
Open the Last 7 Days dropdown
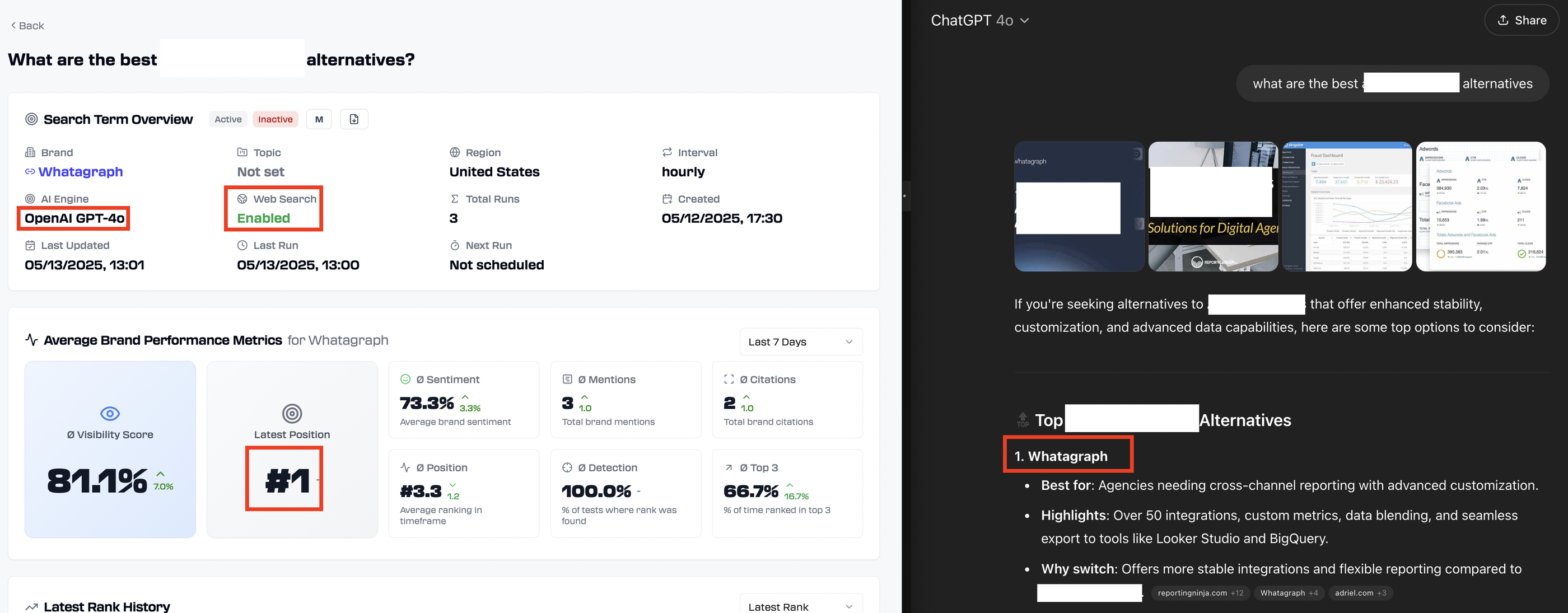click(x=800, y=341)
